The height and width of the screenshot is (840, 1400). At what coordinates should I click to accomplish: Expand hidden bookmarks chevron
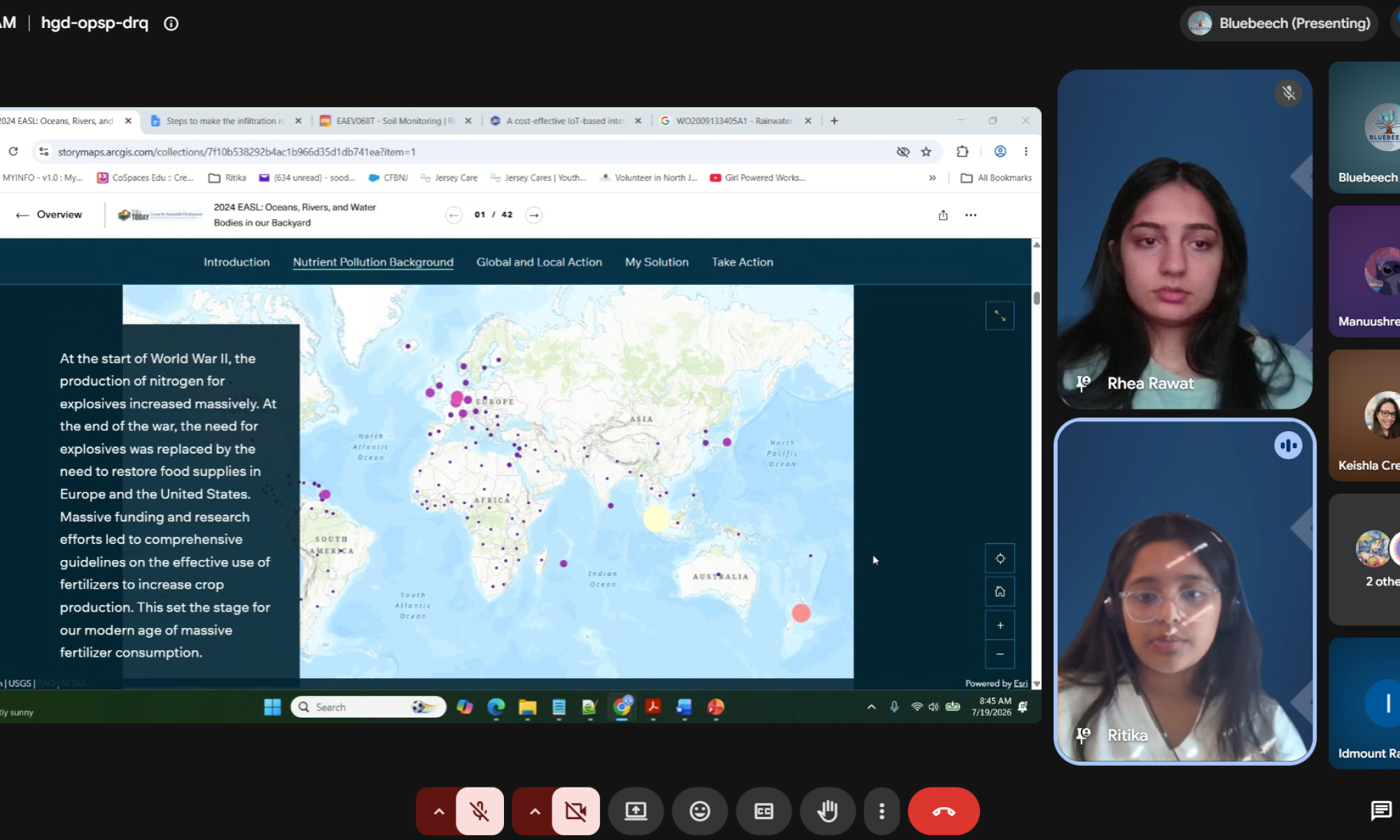[932, 178]
